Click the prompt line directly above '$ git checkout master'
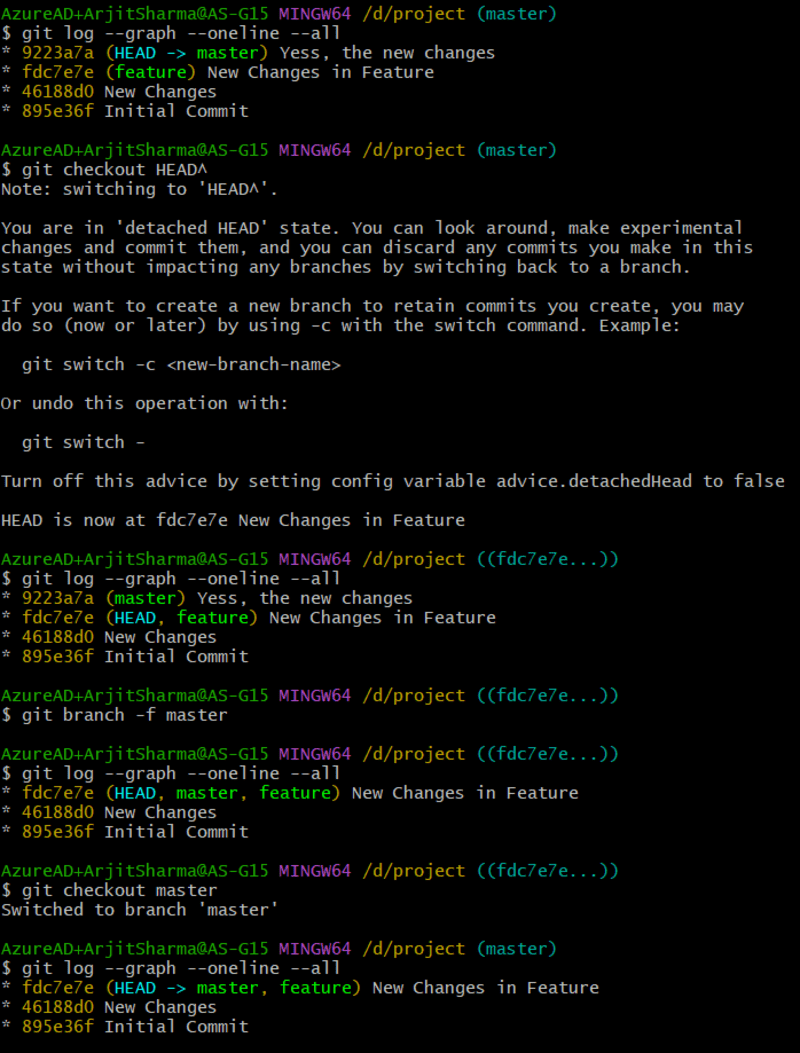This screenshot has height=1053, width=800. click(x=310, y=871)
